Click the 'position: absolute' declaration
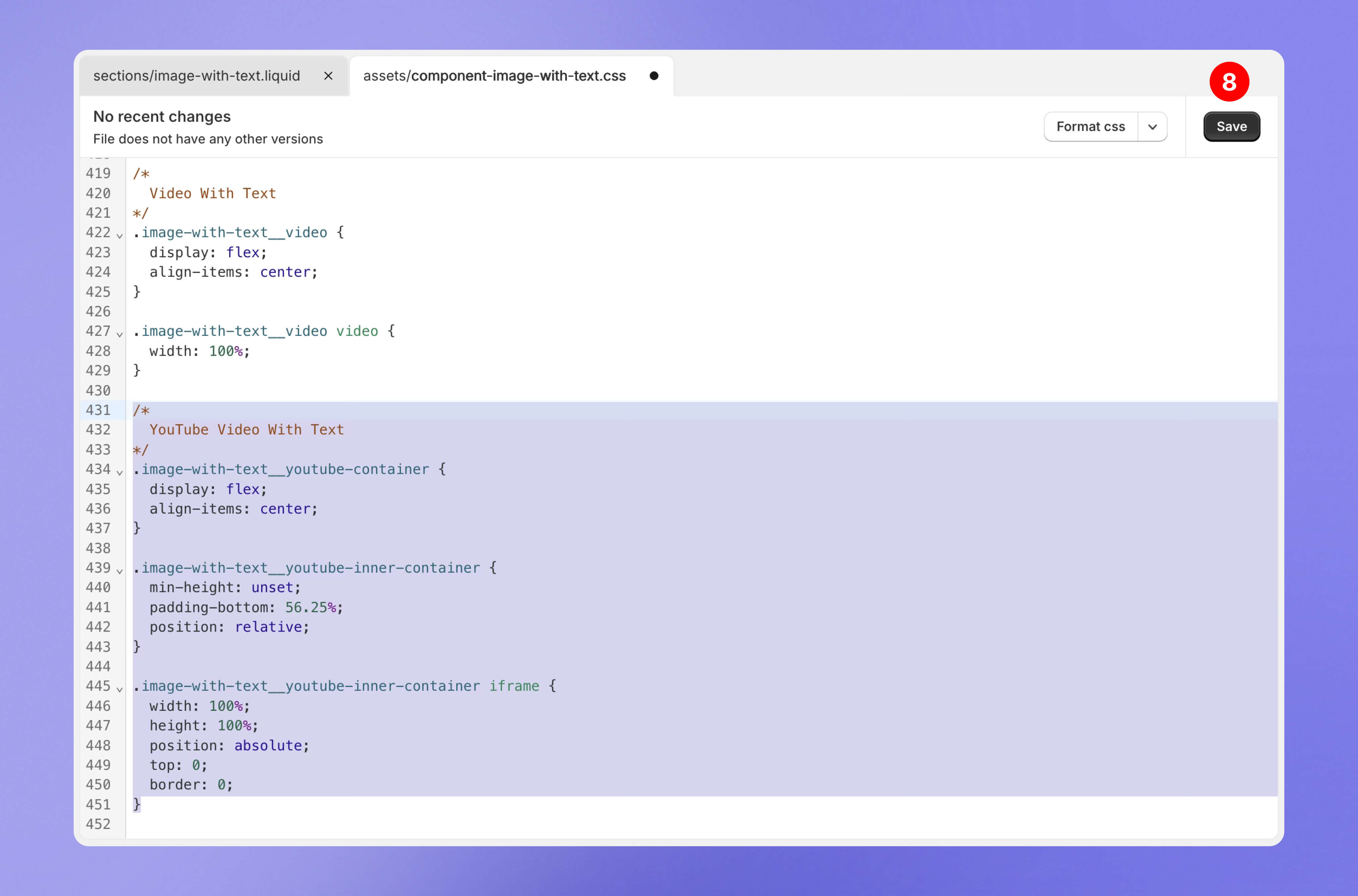 point(229,746)
